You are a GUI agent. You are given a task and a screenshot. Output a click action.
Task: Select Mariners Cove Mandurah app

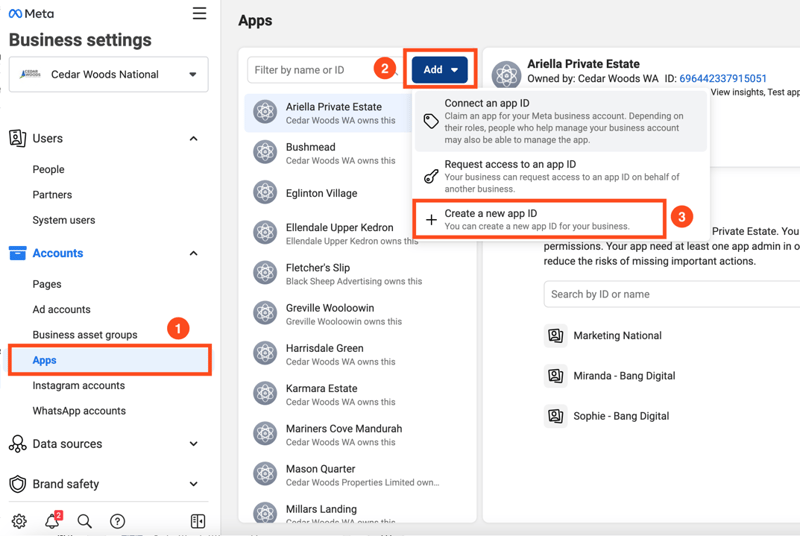point(357,435)
